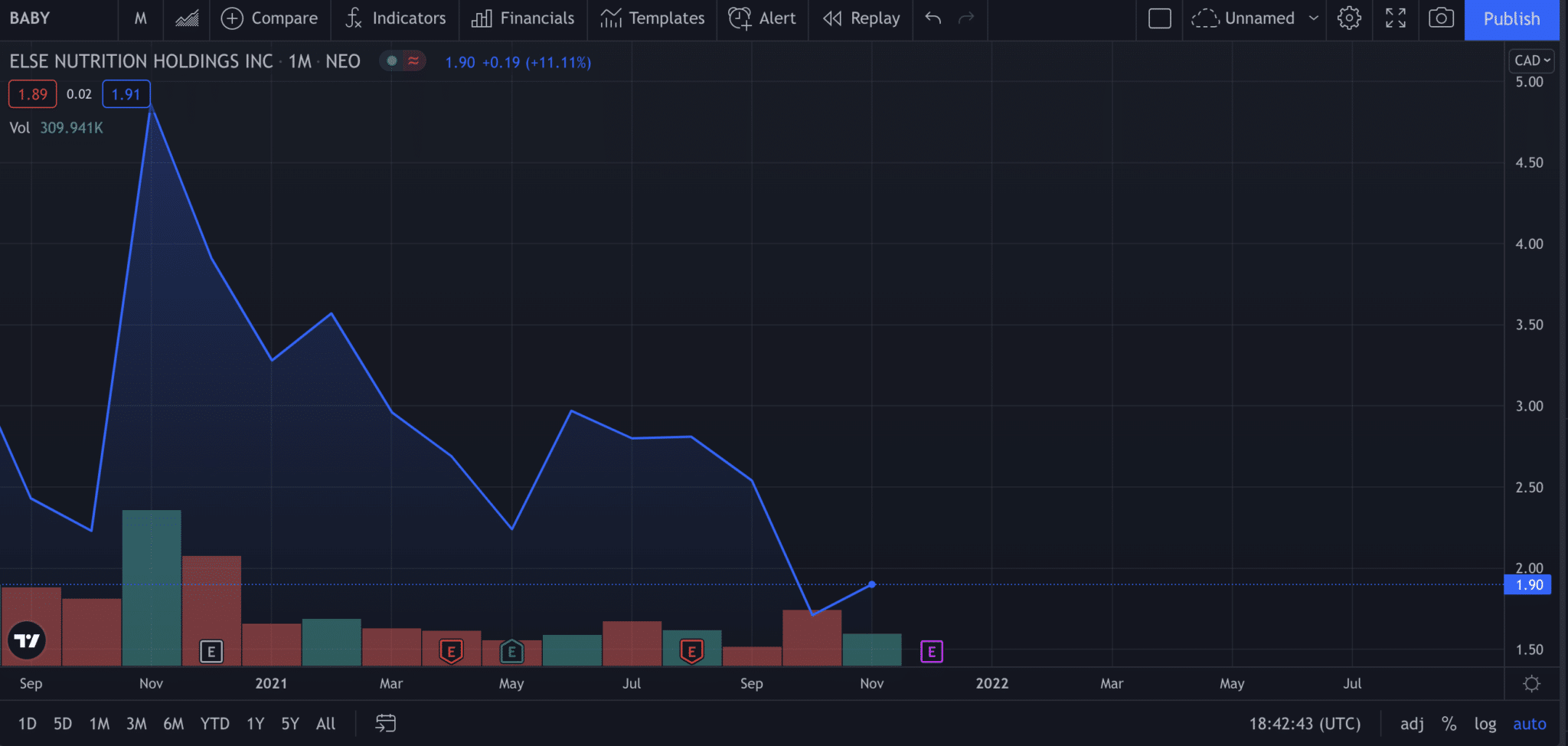Click the approximate symbol indicator icon

413,61
